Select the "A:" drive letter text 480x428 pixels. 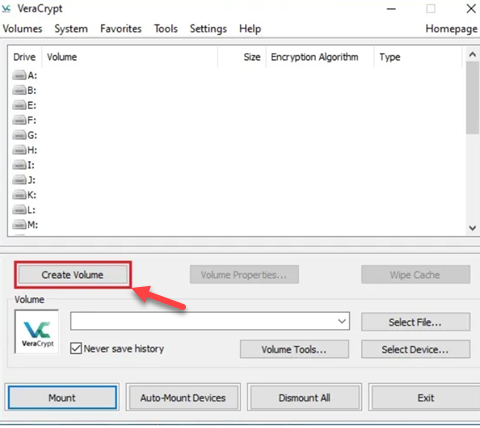pos(32,75)
